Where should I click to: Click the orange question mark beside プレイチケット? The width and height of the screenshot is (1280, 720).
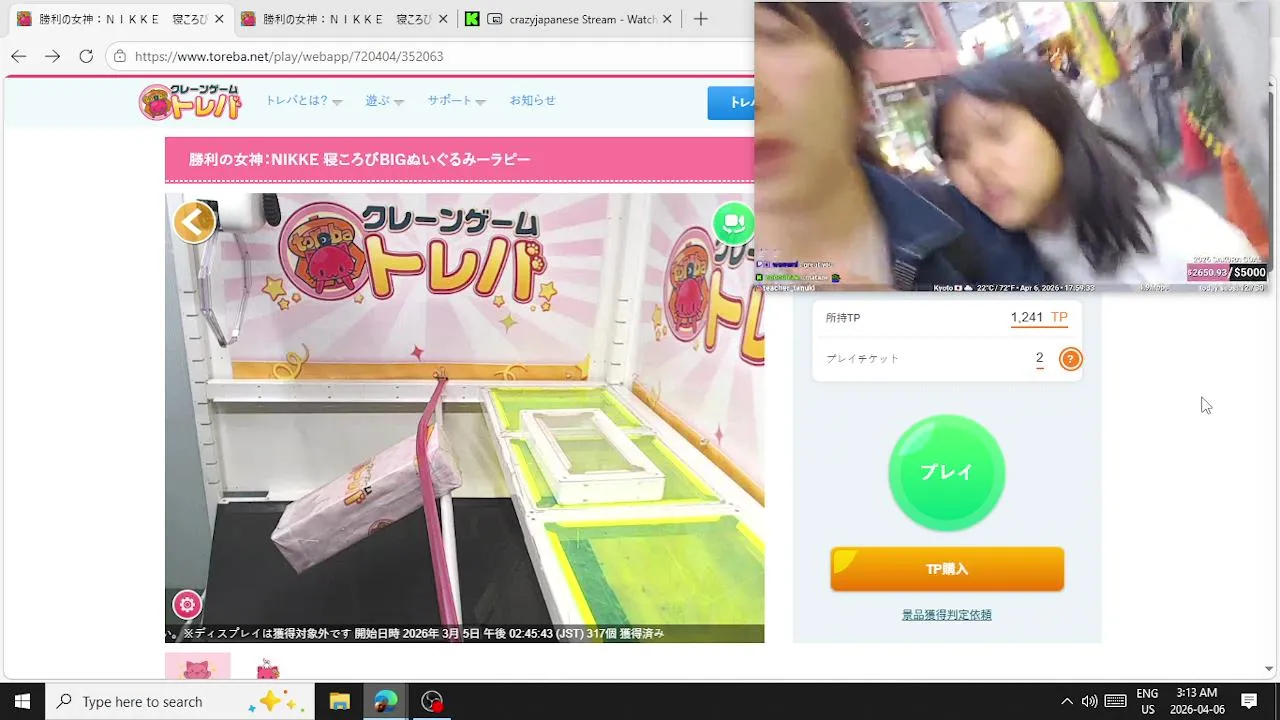1070,359
